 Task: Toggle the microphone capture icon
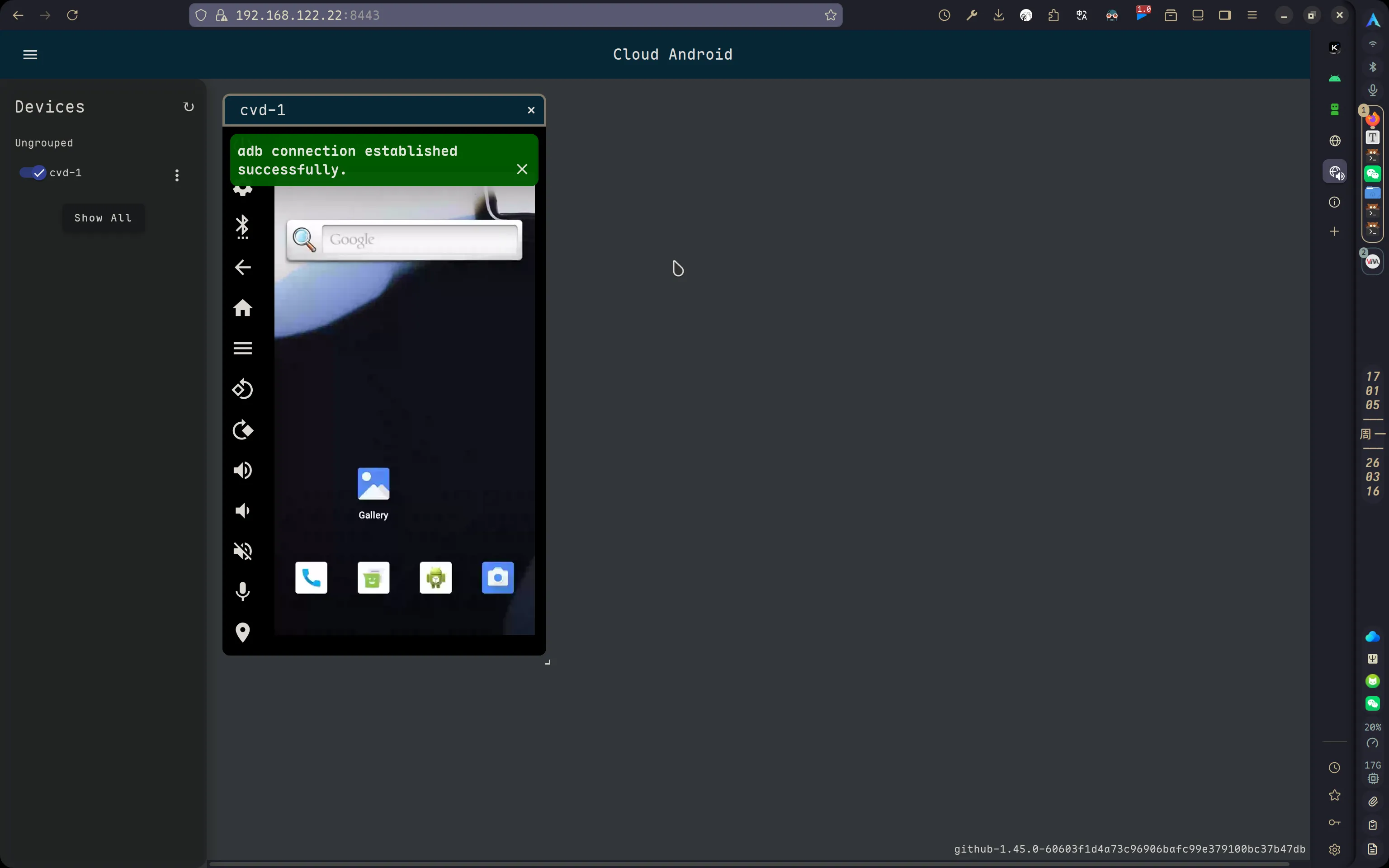click(243, 591)
